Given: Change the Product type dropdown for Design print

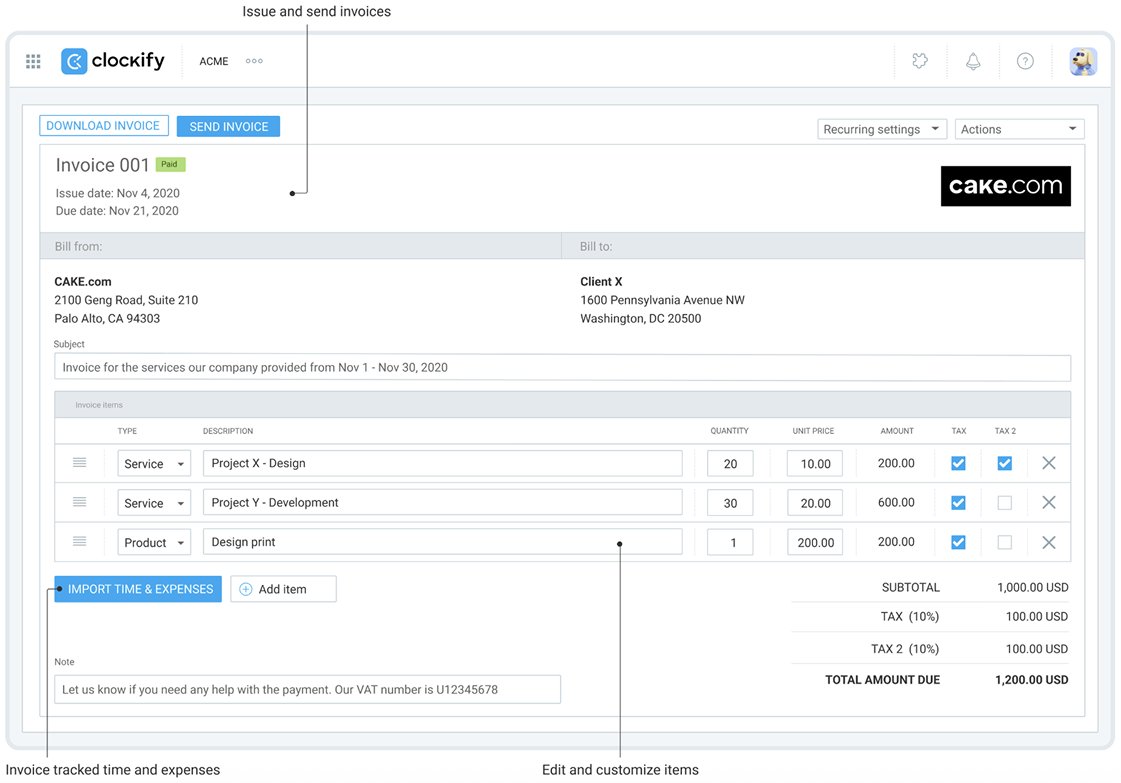Looking at the screenshot, I should click(x=153, y=542).
